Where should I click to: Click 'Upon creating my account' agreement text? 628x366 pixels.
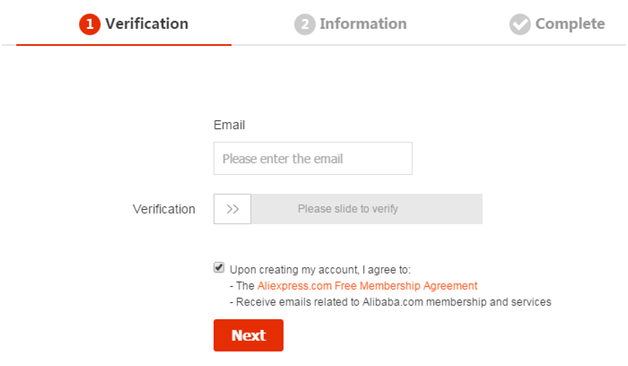[320, 269]
